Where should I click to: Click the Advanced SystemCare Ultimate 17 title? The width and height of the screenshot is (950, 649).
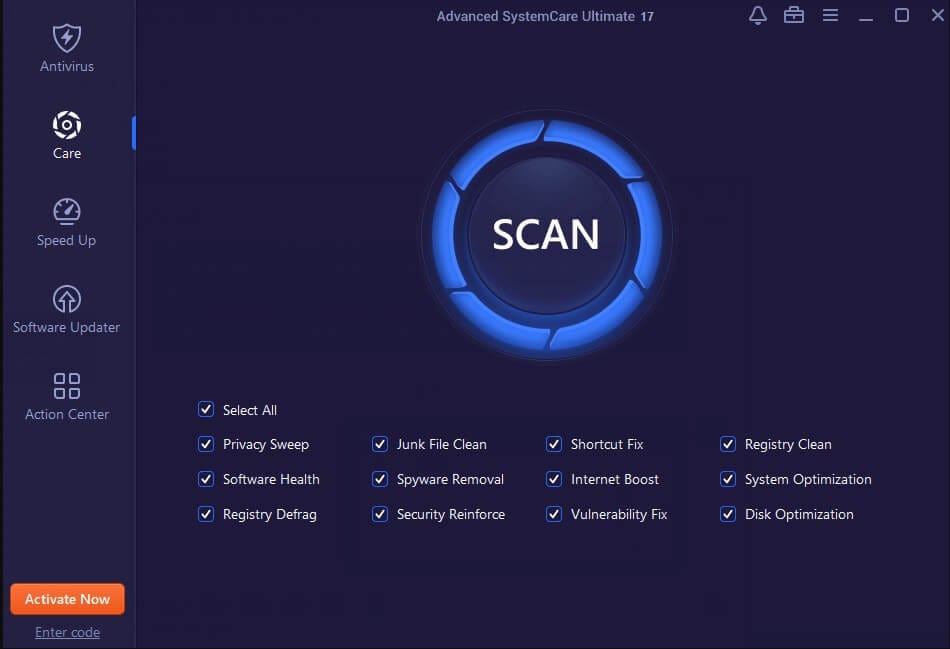pyautogui.click(x=545, y=16)
